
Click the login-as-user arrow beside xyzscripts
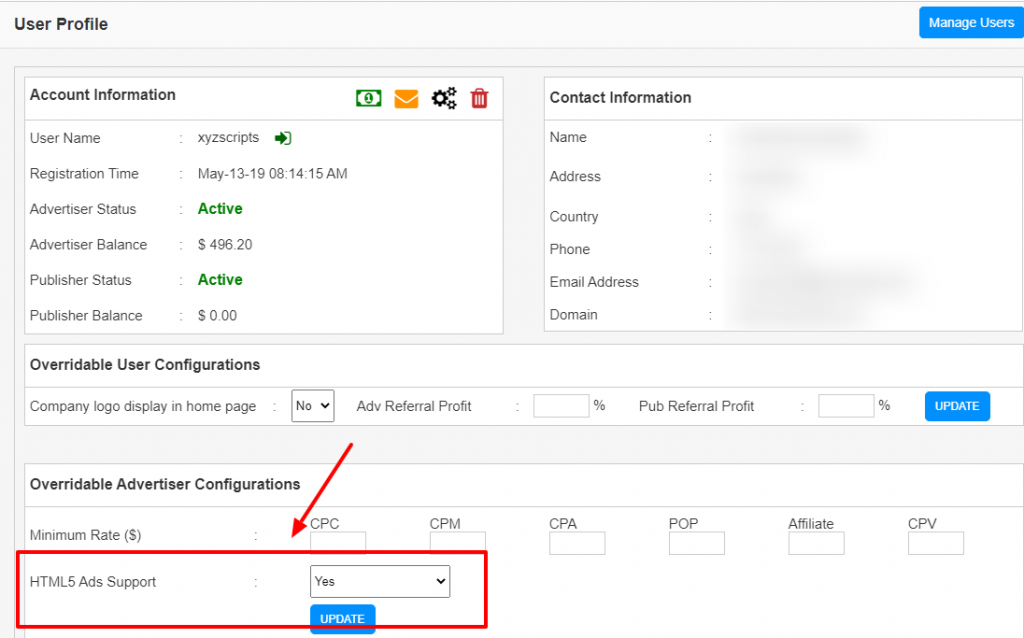[282, 137]
